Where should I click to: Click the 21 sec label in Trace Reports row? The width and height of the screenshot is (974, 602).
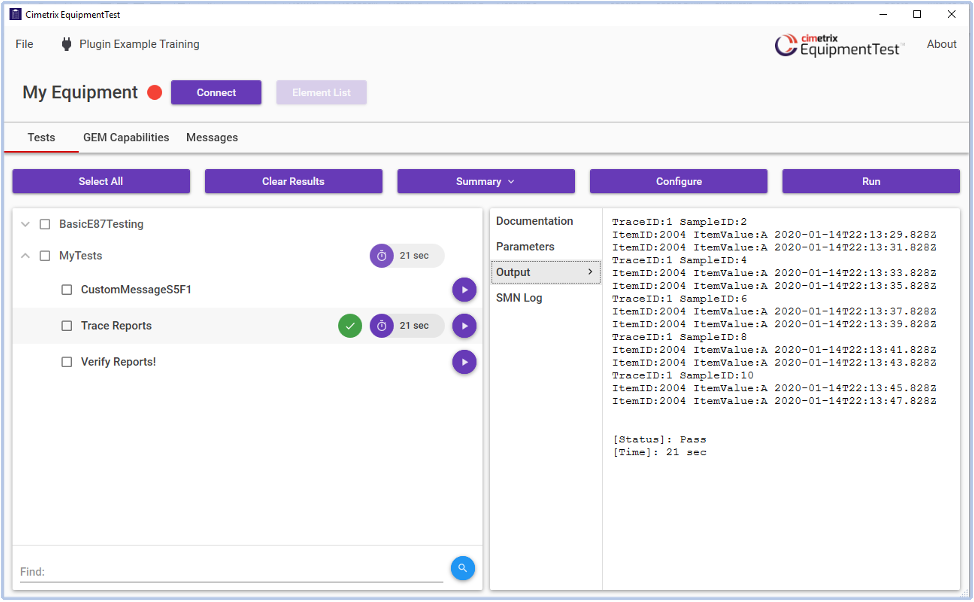(414, 326)
